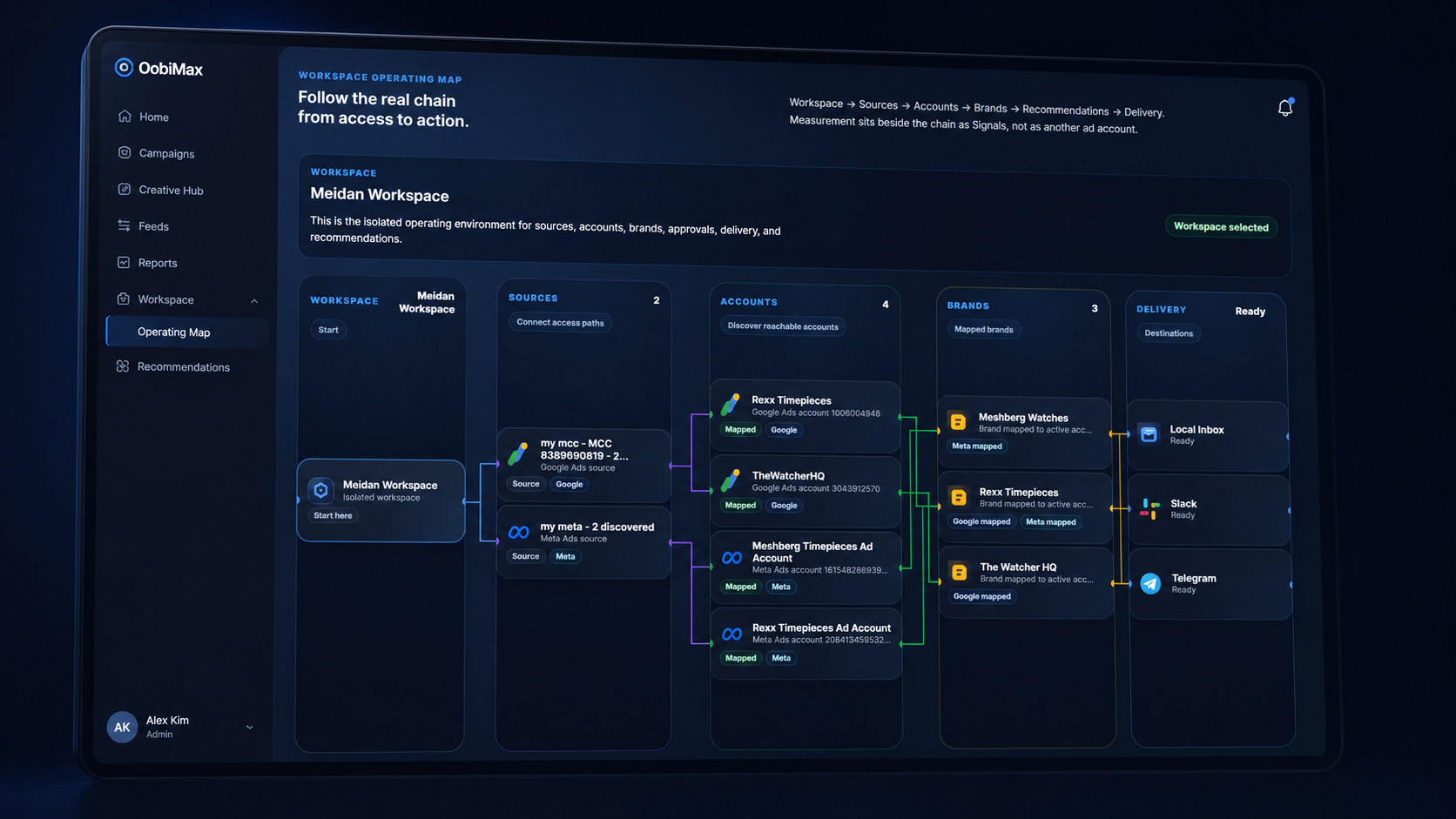Click the Rexx Timepieces Ad Account name
Screen dimensions: 1456x819
(x=821, y=628)
